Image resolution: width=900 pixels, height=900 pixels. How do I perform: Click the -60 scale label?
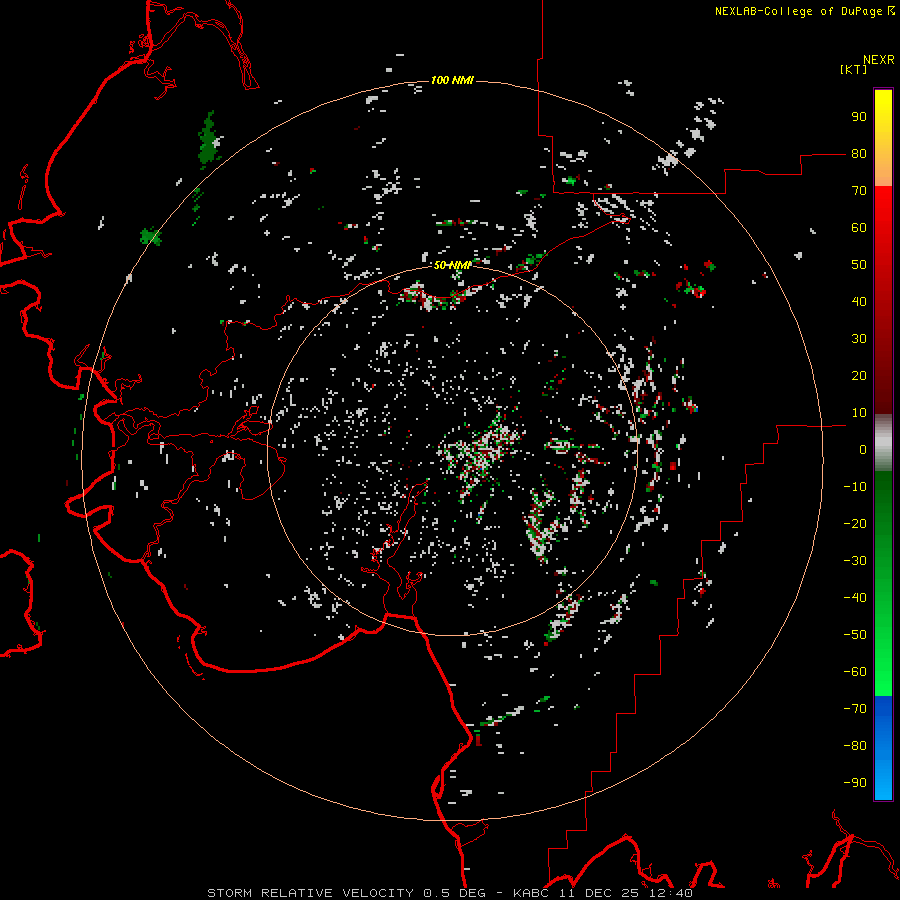pos(855,672)
